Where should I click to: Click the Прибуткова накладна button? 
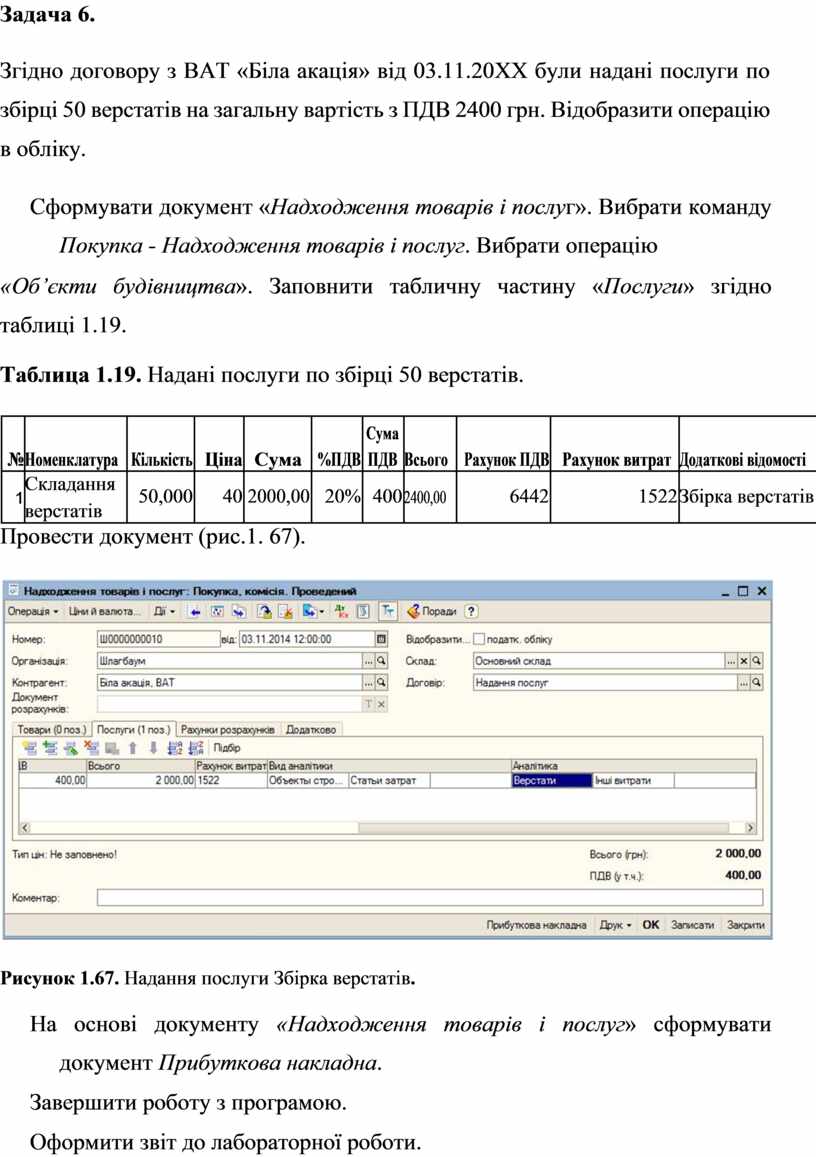(x=536, y=925)
